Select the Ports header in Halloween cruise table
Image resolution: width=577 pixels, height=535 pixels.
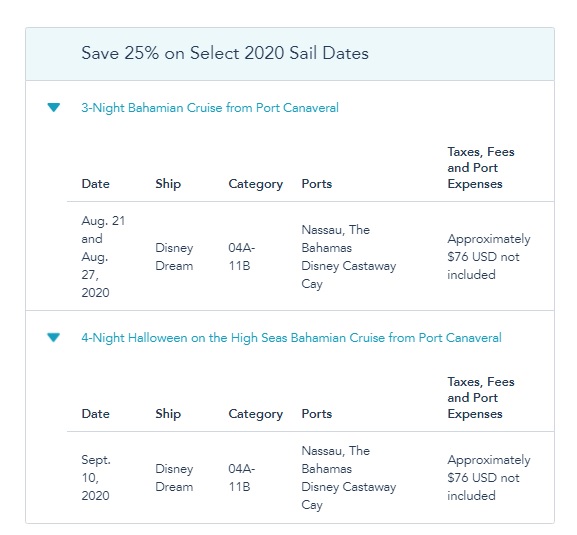click(317, 414)
